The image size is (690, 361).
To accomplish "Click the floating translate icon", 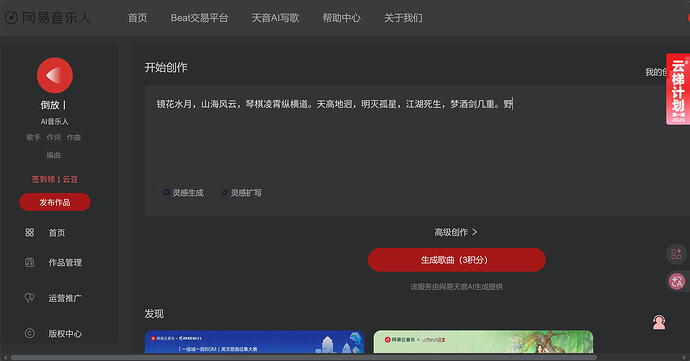I will coord(676,281).
